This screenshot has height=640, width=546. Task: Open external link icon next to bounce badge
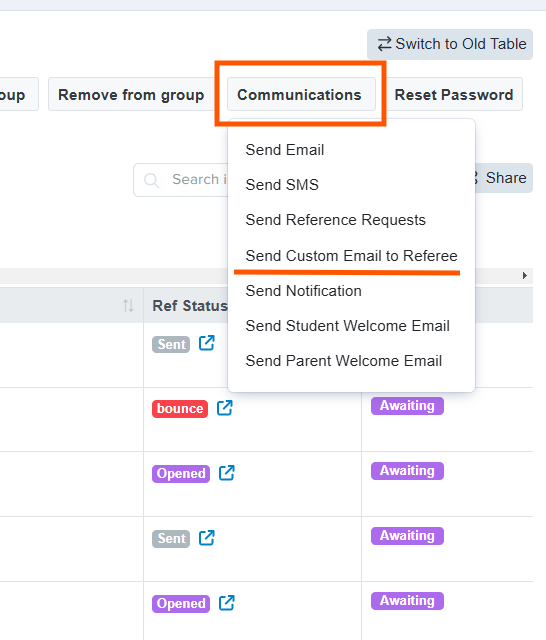(224, 407)
